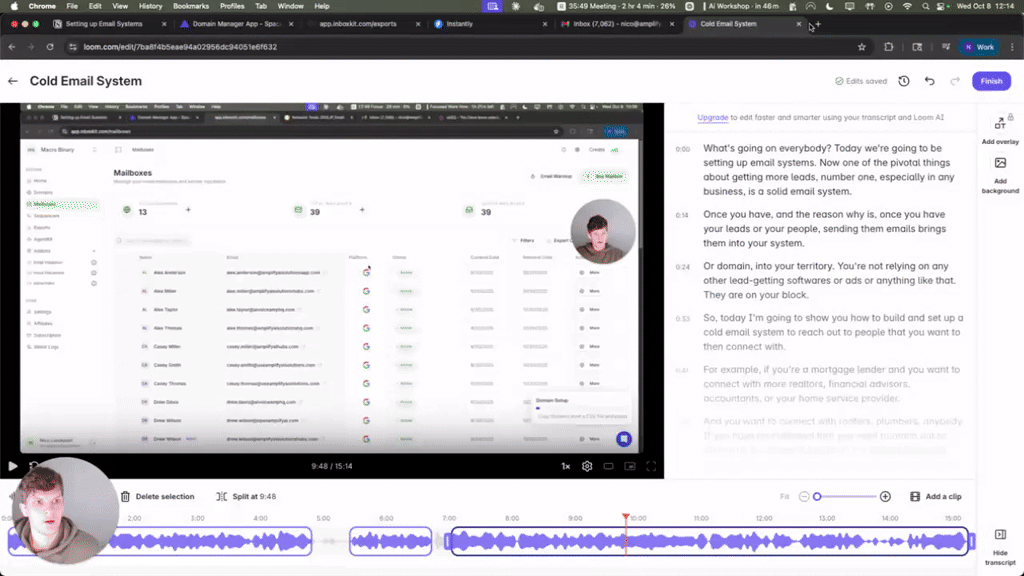The height and width of the screenshot is (576, 1024).
Task: Click the timeline zoom slider handle
Action: (x=817, y=496)
